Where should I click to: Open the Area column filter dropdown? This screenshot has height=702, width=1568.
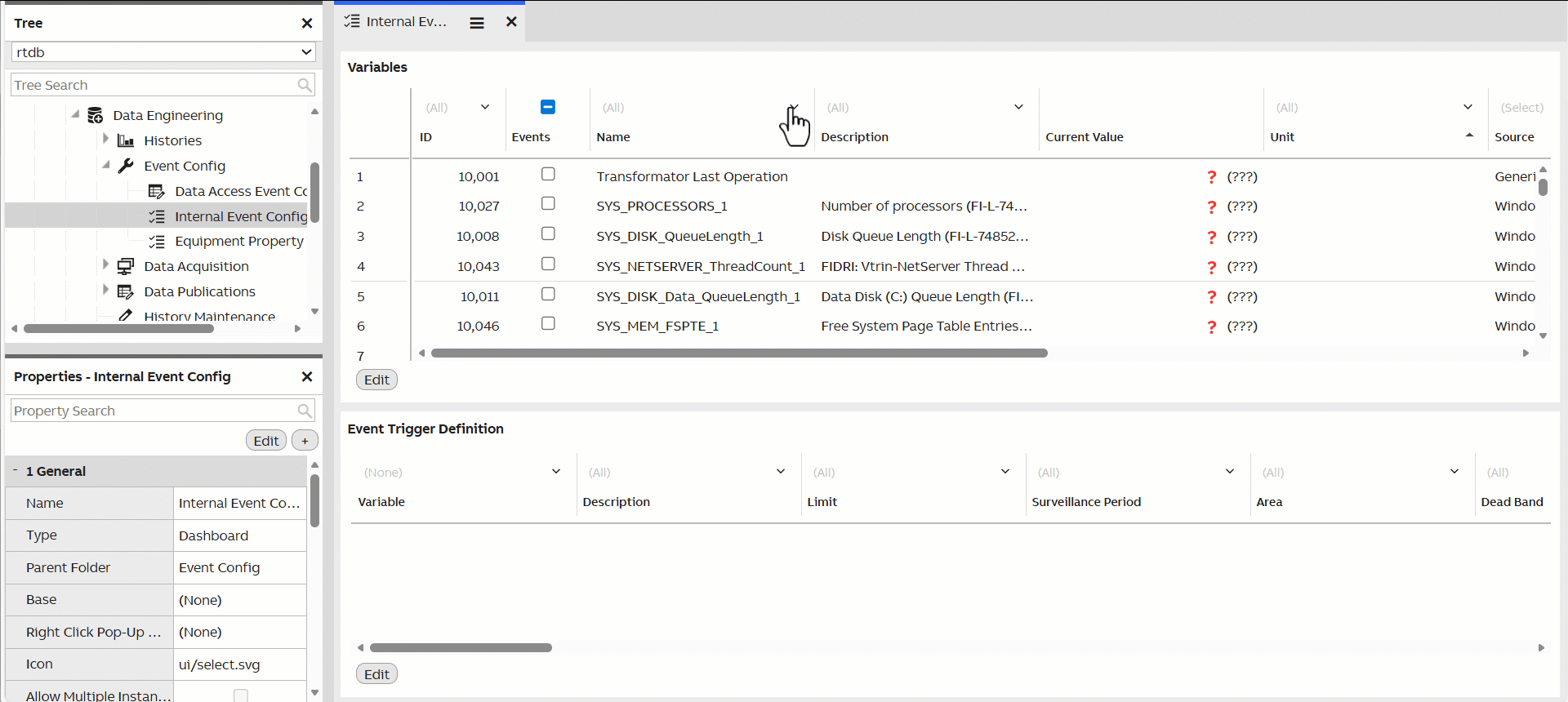point(1454,472)
